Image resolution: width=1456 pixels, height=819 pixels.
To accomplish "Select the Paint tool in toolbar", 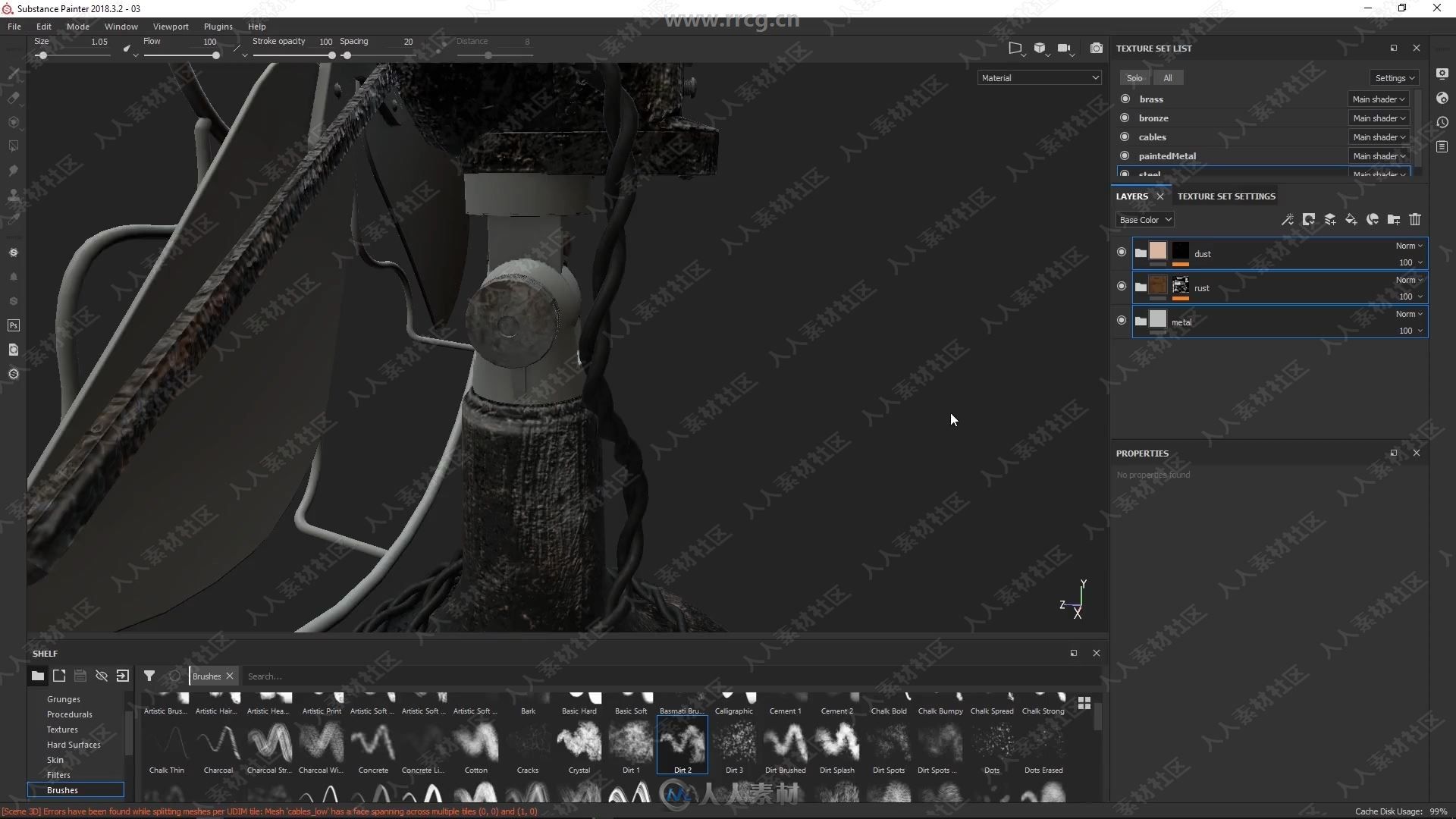I will [13, 72].
